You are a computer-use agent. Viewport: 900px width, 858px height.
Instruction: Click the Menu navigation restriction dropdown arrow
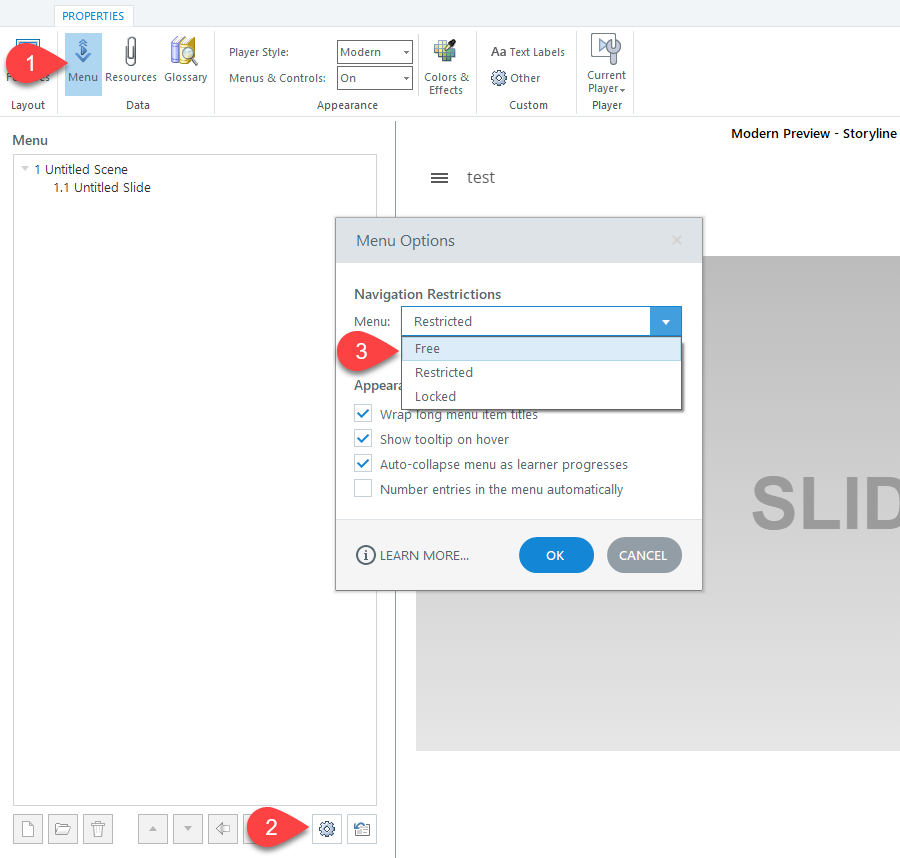[666, 321]
